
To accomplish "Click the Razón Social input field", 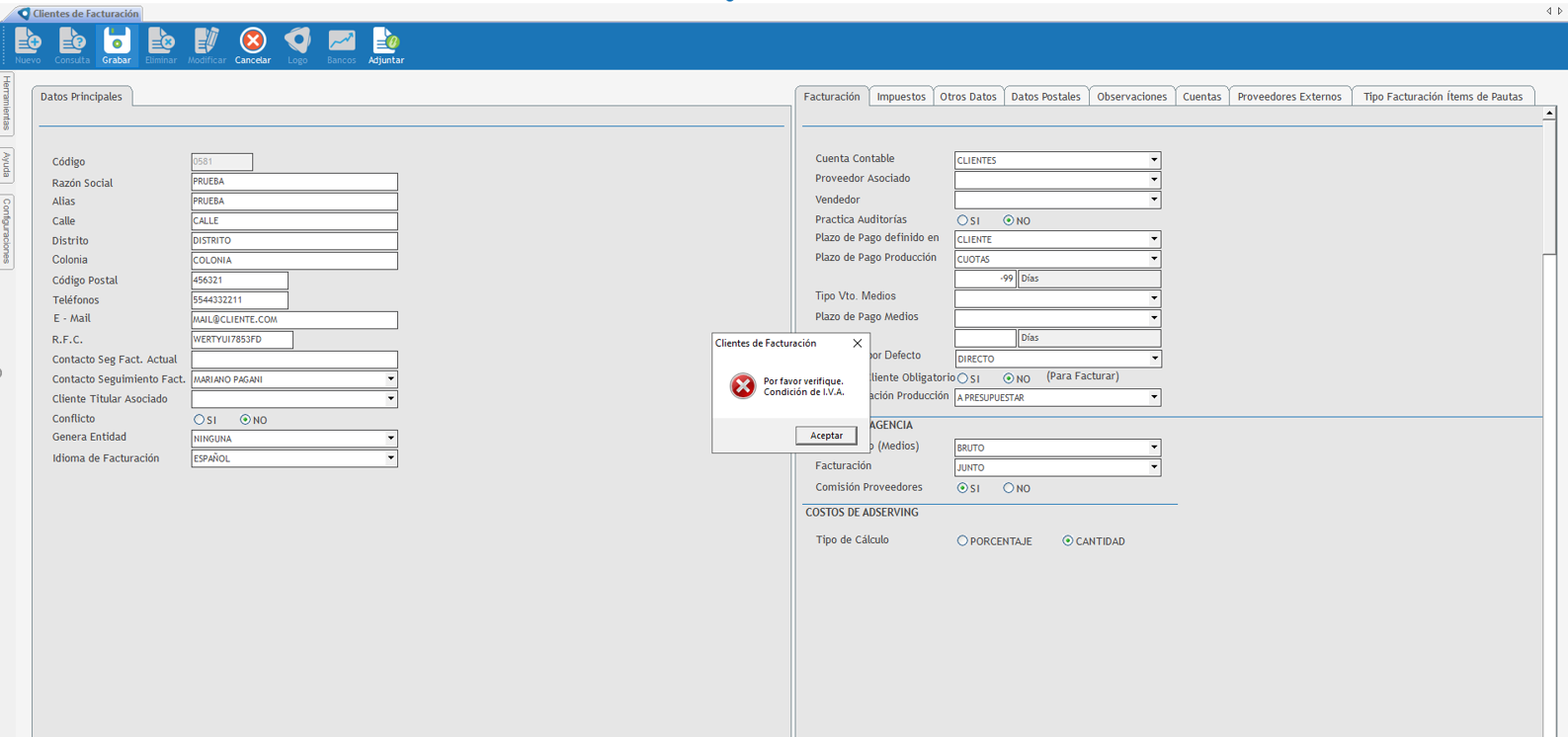I will point(294,182).
